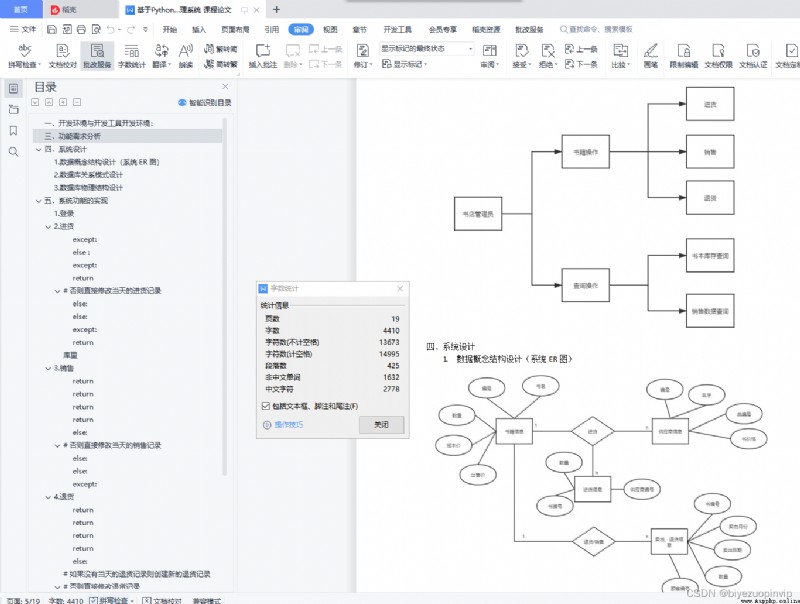Open the 显示标记的最终状态 dropdown

pos(427,48)
